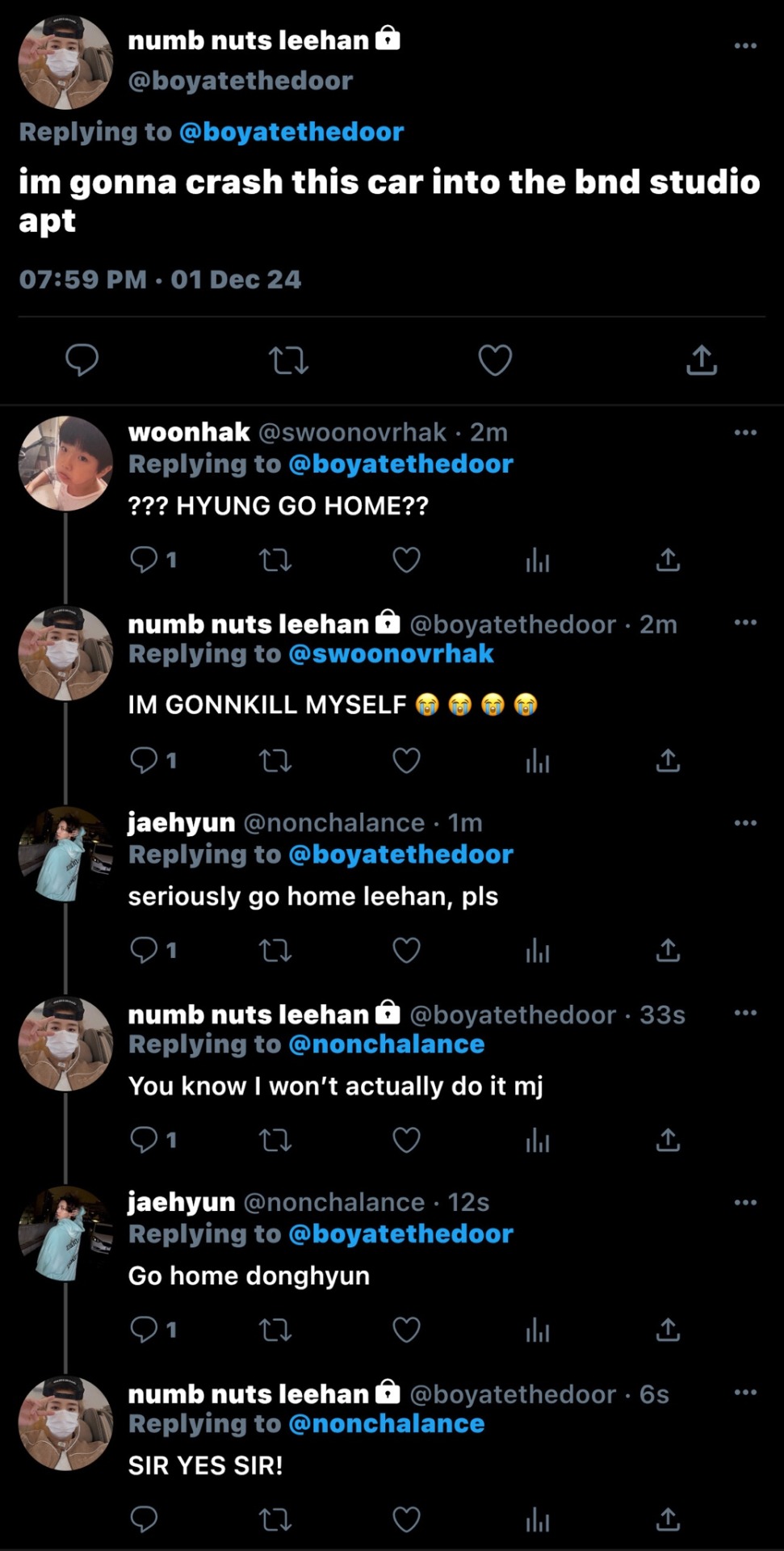Share the main tweet at top
Screen dimensions: 784x1551
(702, 360)
